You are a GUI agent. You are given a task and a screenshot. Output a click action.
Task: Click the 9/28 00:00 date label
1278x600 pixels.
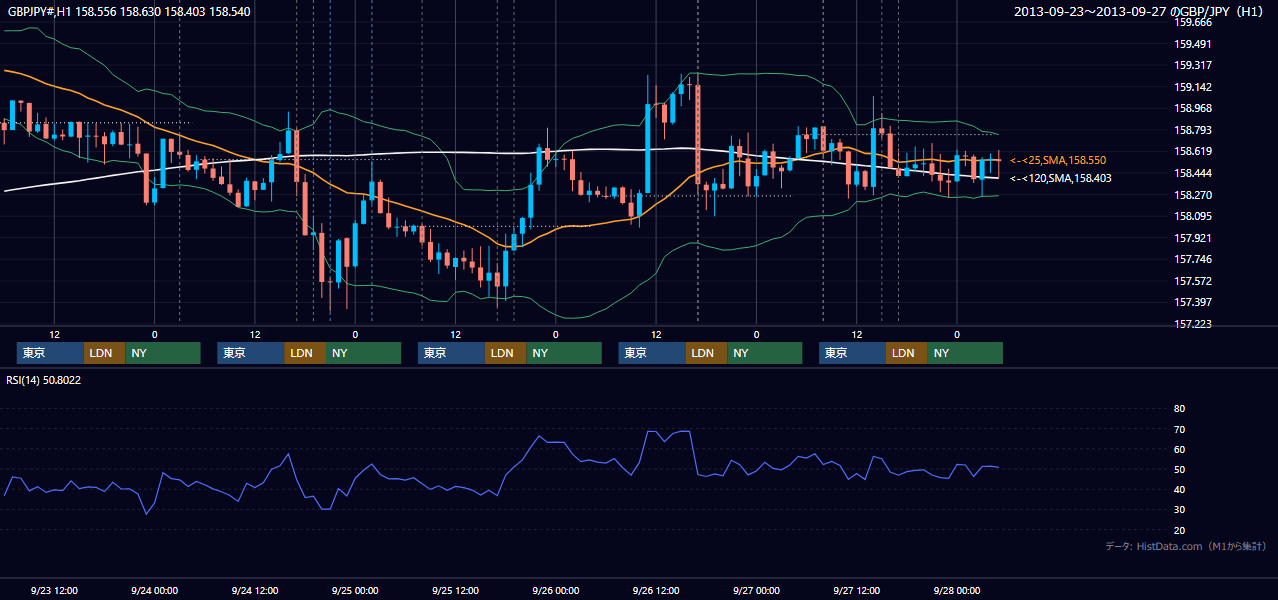[x=956, y=590]
